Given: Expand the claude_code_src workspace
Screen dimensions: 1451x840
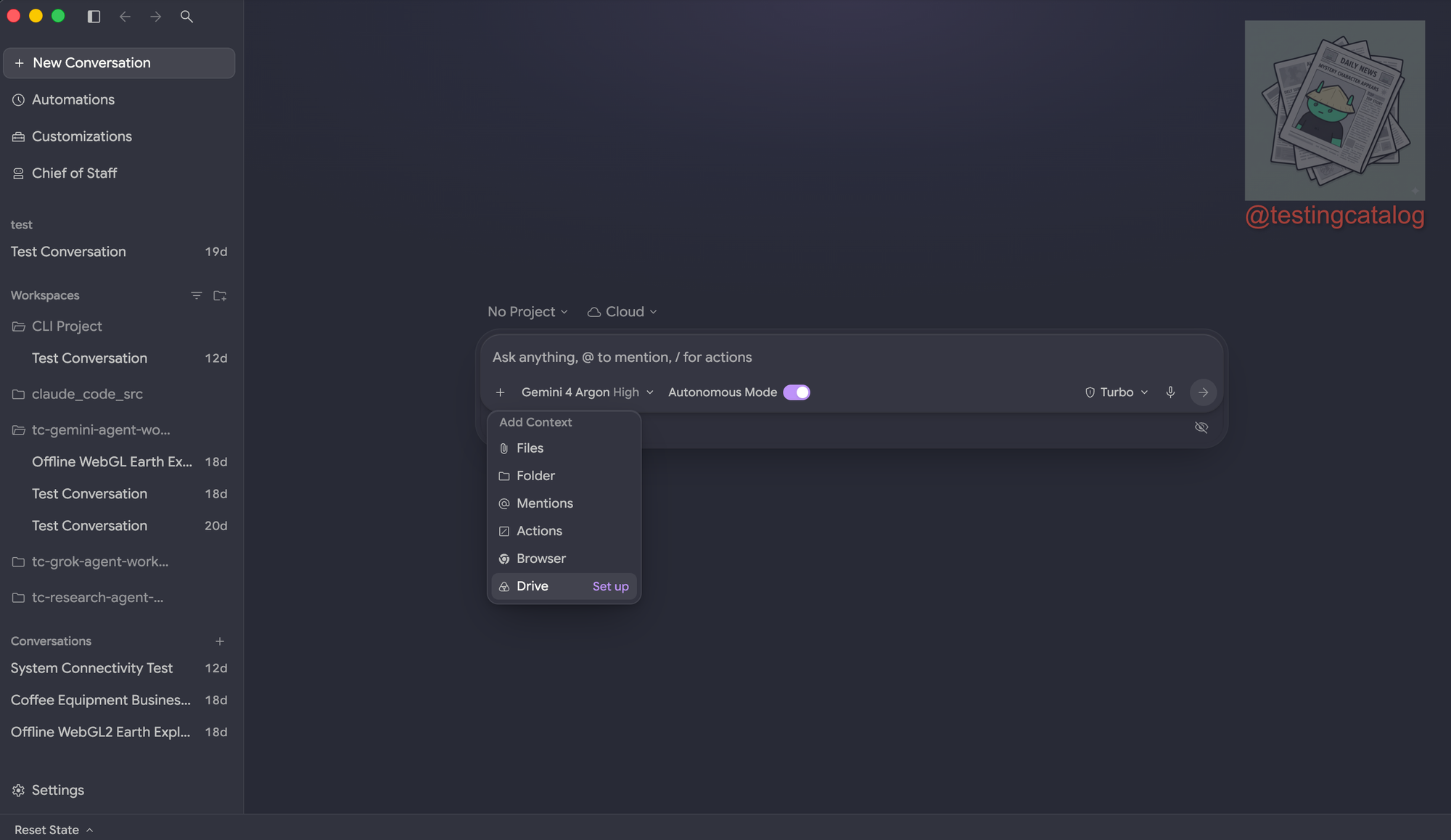Looking at the screenshot, I should click(x=119, y=394).
